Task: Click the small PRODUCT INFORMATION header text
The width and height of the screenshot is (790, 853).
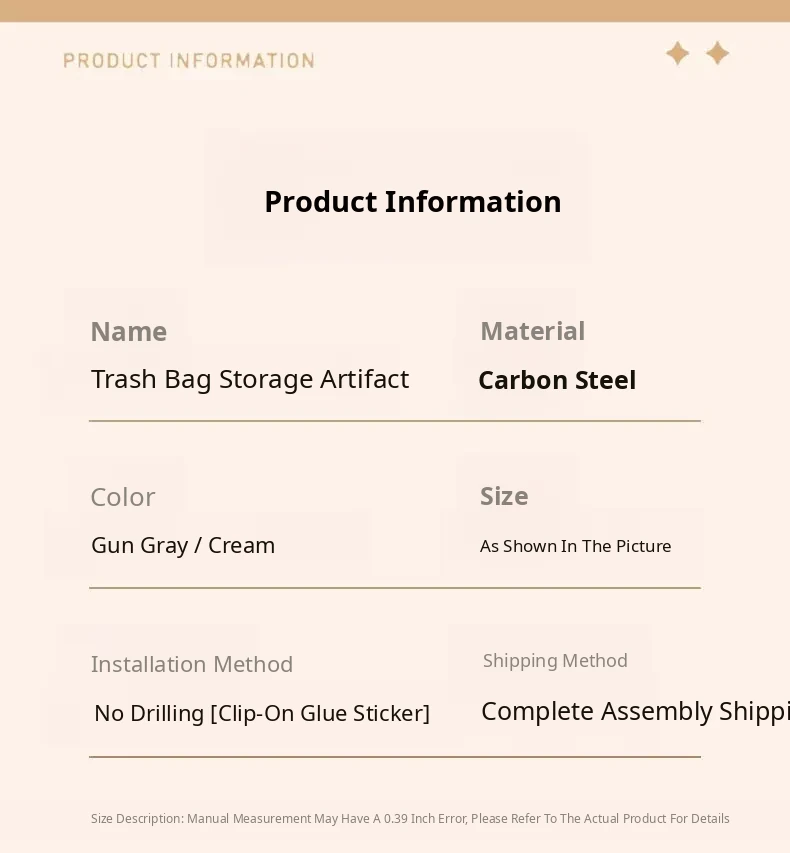Action: 189,61
